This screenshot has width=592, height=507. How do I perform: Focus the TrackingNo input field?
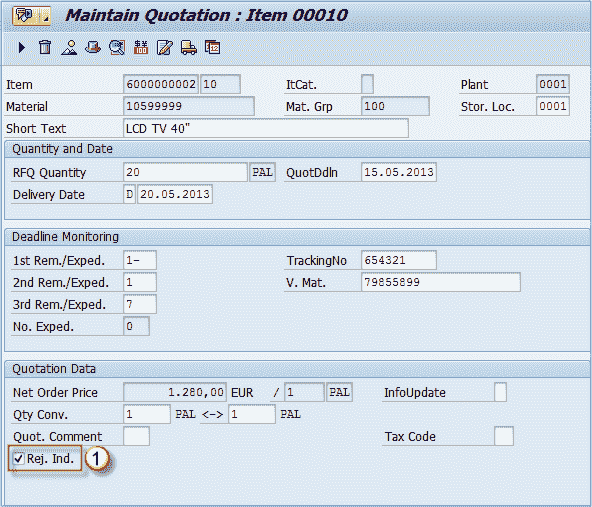click(399, 260)
